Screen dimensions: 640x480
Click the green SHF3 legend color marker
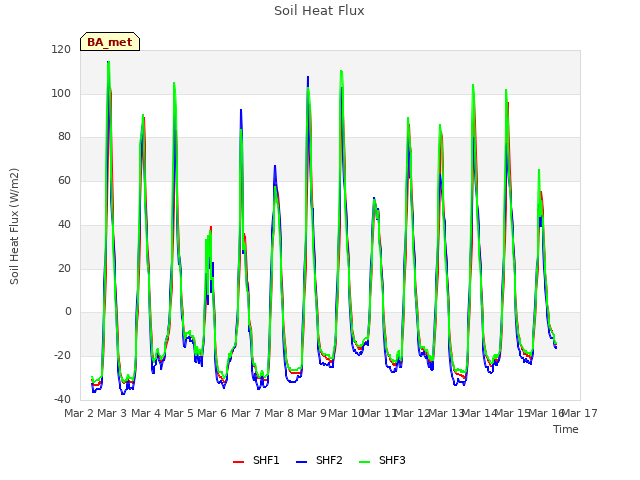coord(364,462)
